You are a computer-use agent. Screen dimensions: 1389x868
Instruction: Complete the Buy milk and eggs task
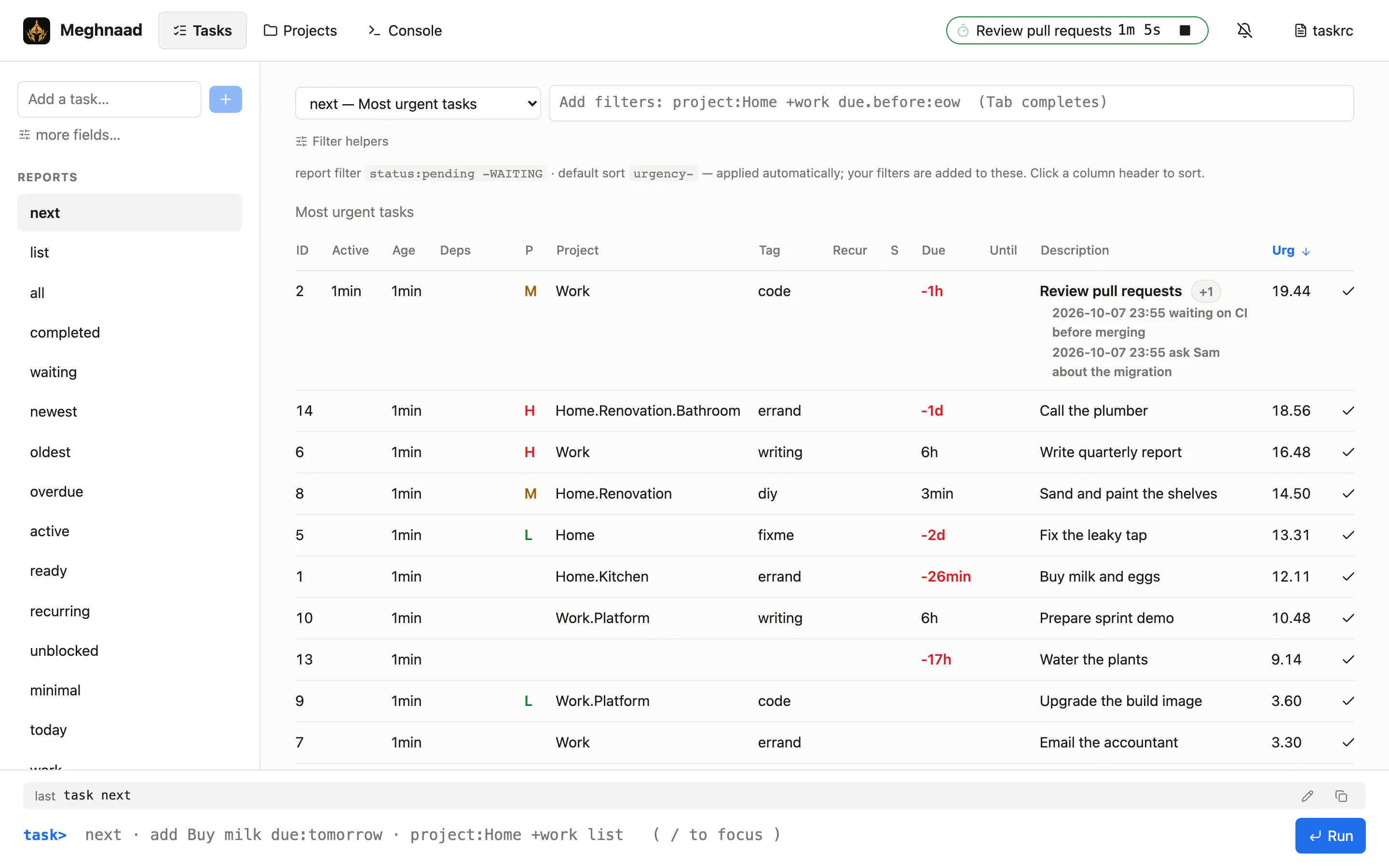[x=1348, y=576]
